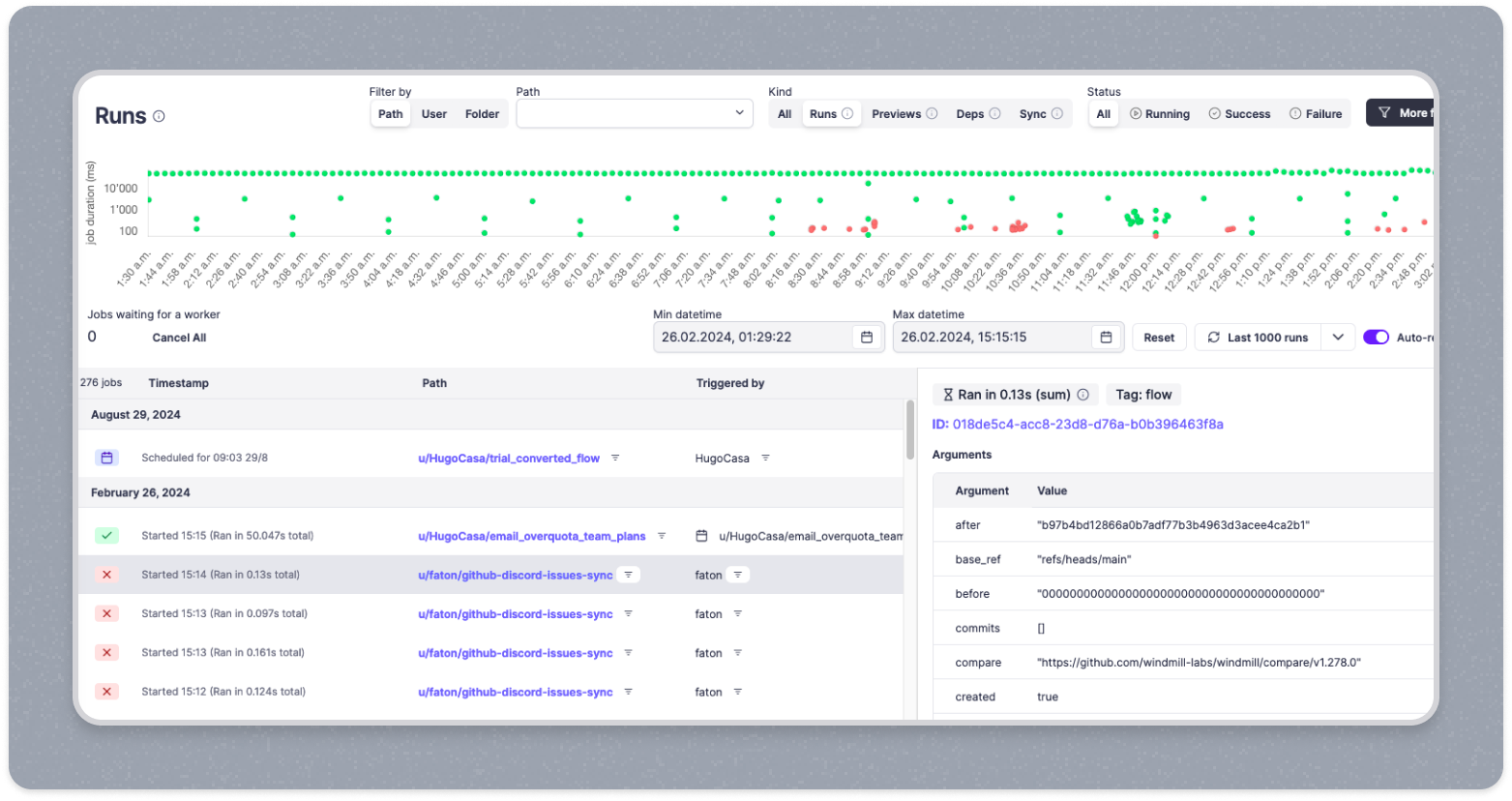Click filter icon beside u/HugoCasa/email_overquota_team_plans path
This screenshot has height=801, width=1512.
tap(662, 536)
